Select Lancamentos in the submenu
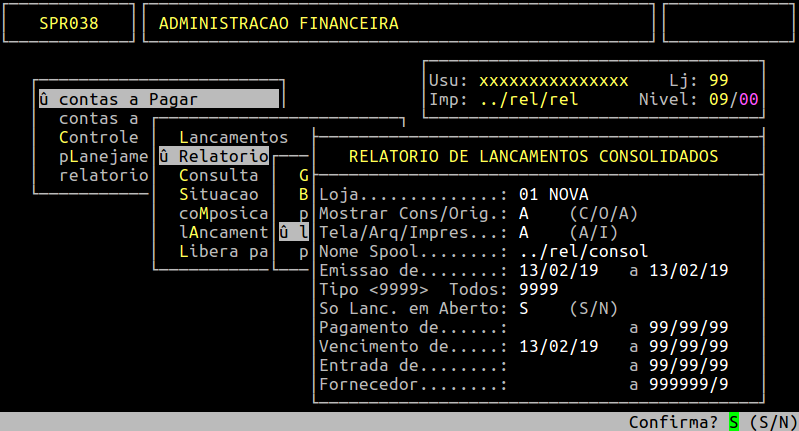The height and width of the screenshot is (431, 799). 233,137
